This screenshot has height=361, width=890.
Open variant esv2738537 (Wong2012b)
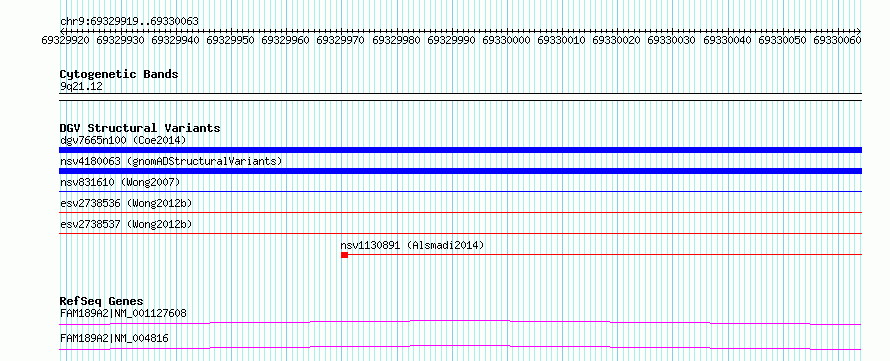(x=126, y=224)
